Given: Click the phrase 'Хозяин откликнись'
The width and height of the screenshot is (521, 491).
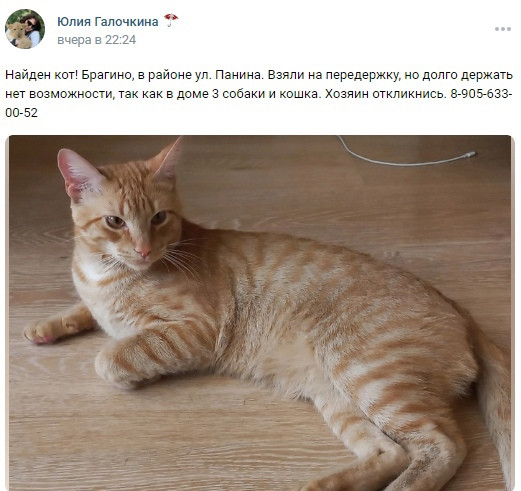Looking at the screenshot, I should tap(385, 94).
